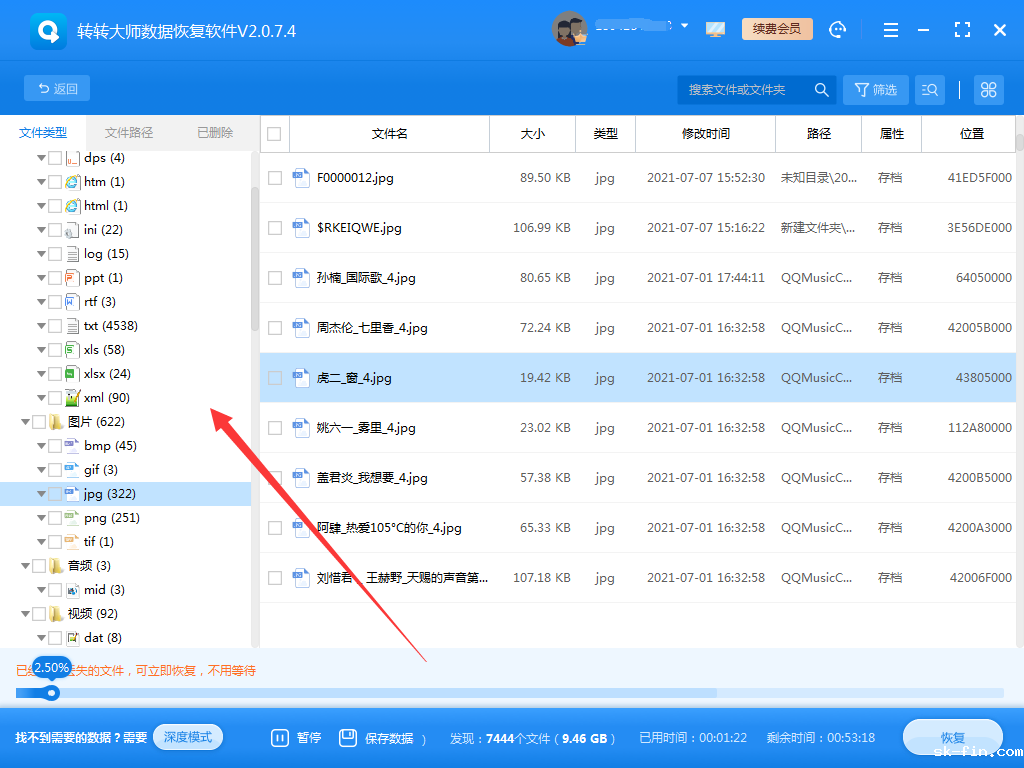Open the grid view icon at top right

(988, 89)
